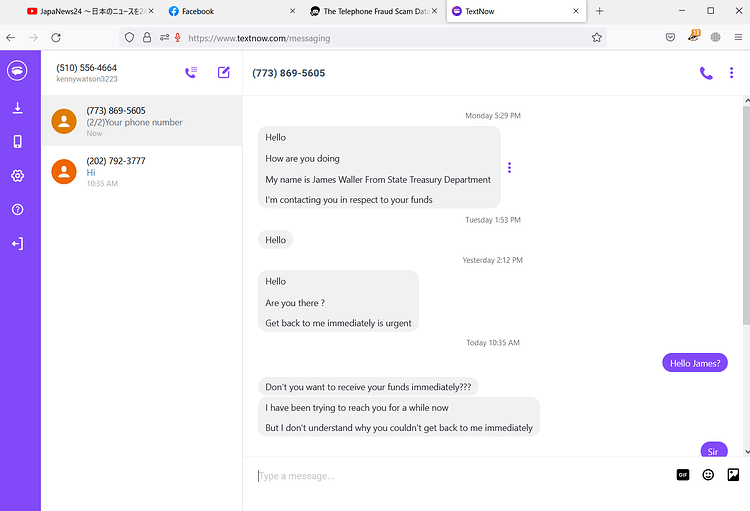Open TextNow settings gear icon
The width and height of the screenshot is (750, 511).
pyautogui.click(x=17, y=176)
